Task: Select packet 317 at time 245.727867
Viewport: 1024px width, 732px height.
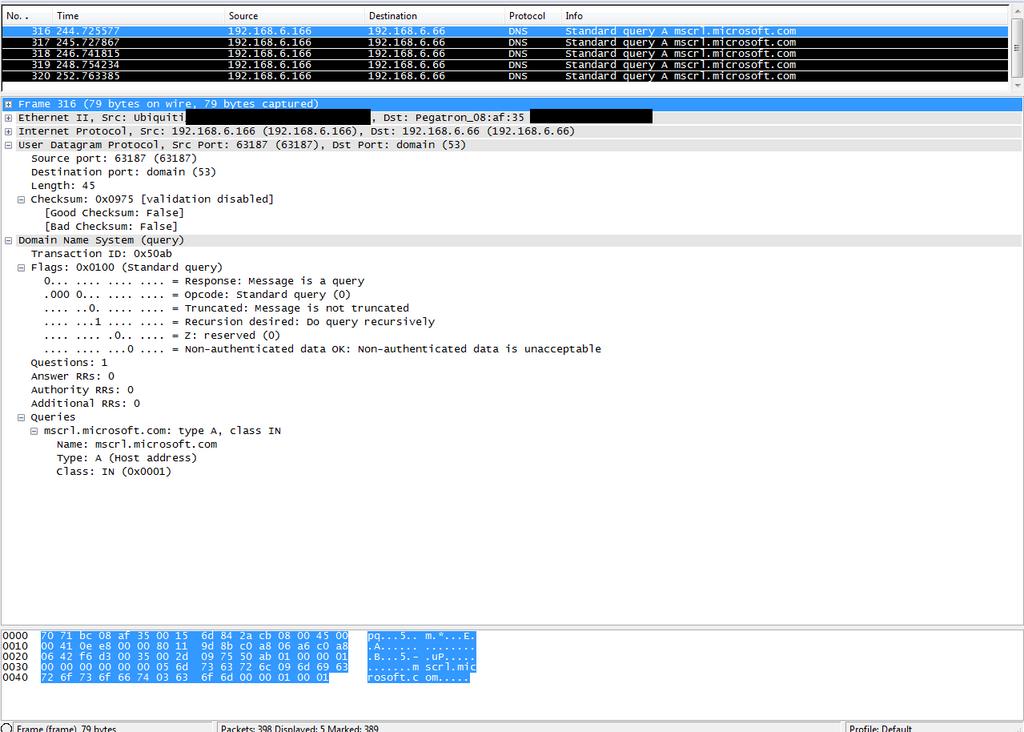Action: point(505,42)
